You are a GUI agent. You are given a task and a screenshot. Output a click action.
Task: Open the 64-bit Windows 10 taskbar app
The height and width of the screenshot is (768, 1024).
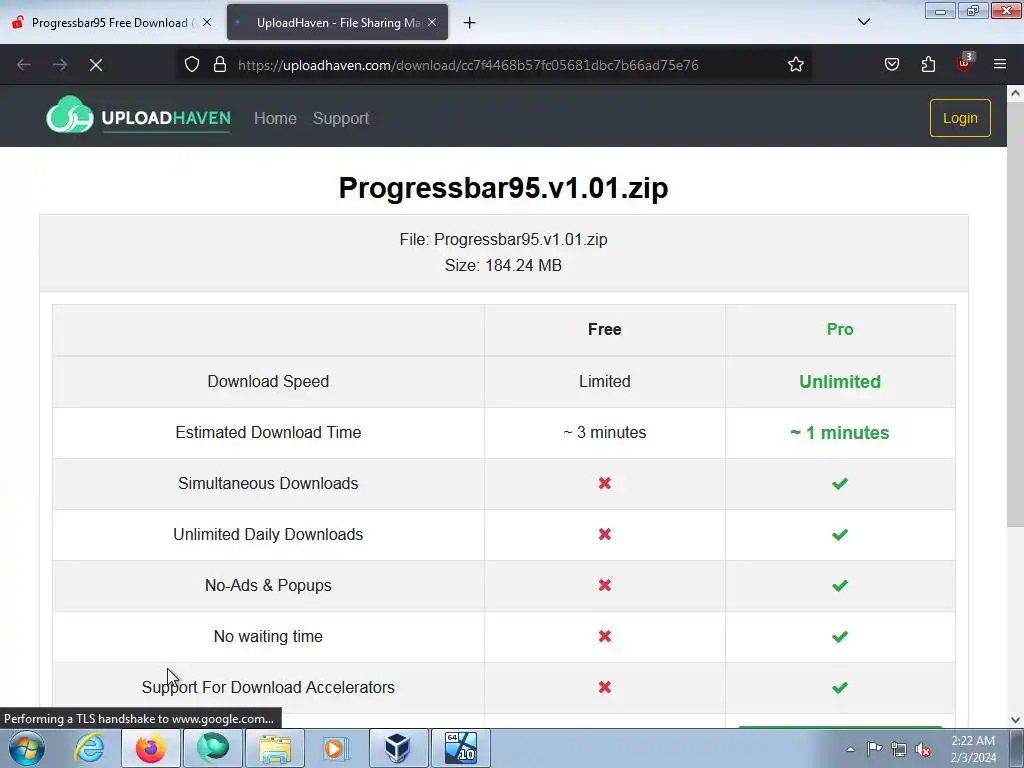click(x=460, y=748)
